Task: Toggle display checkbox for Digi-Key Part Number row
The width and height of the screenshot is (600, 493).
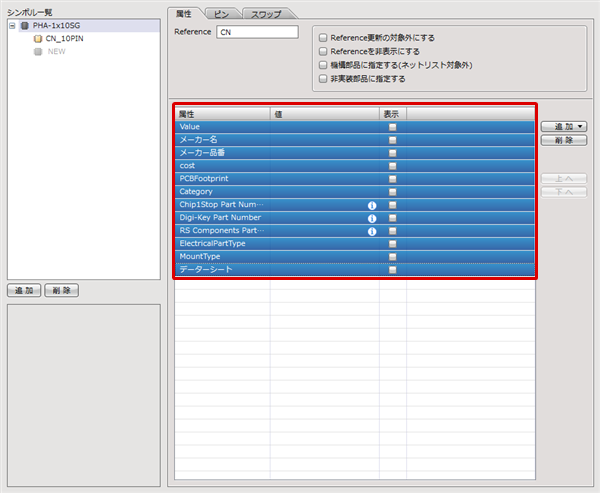Action: (393, 218)
